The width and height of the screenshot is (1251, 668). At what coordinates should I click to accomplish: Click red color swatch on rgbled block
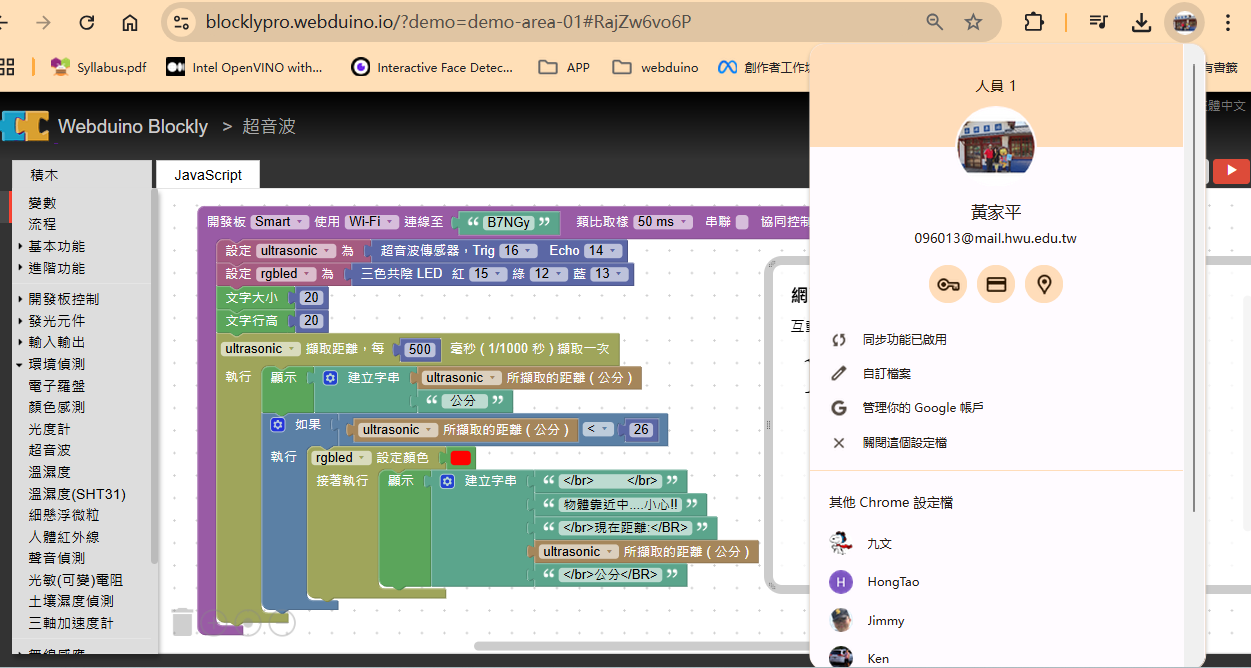[461, 458]
